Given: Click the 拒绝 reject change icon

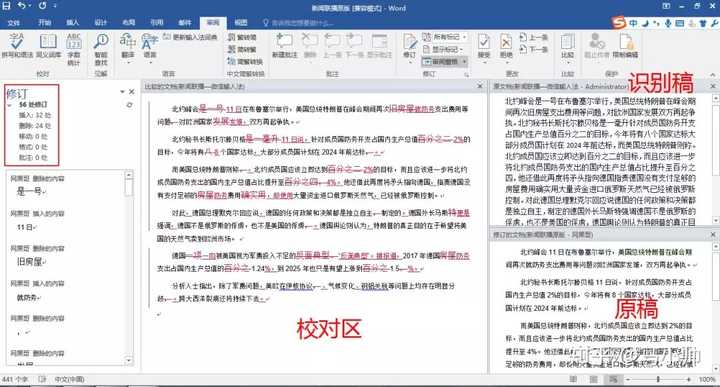Looking at the screenshot, I should click(x=506, y=46).
